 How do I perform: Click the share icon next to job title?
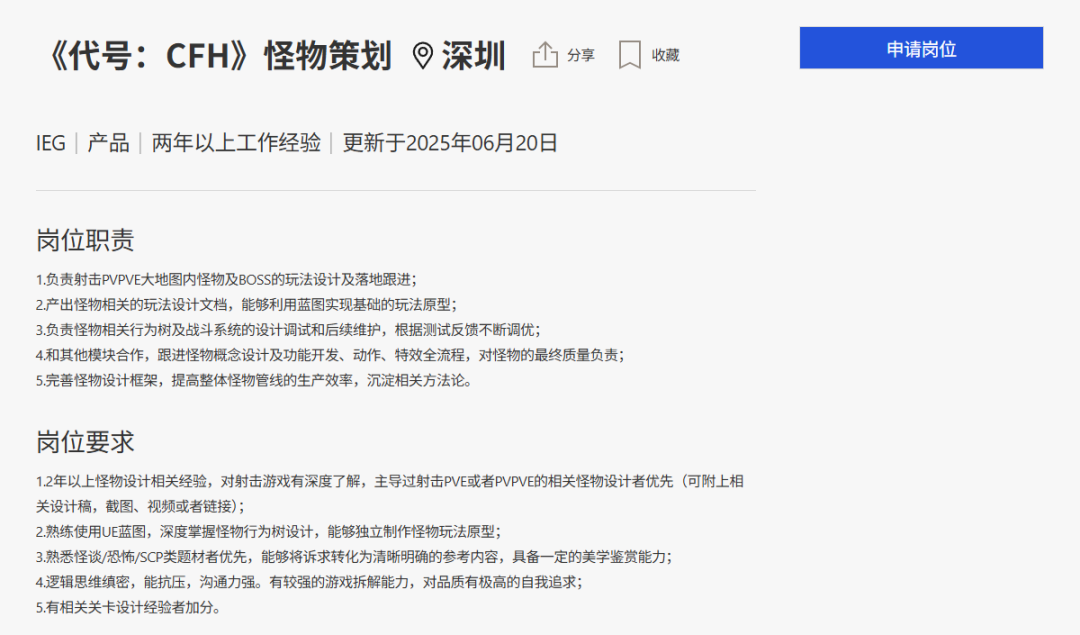point(545,55)
